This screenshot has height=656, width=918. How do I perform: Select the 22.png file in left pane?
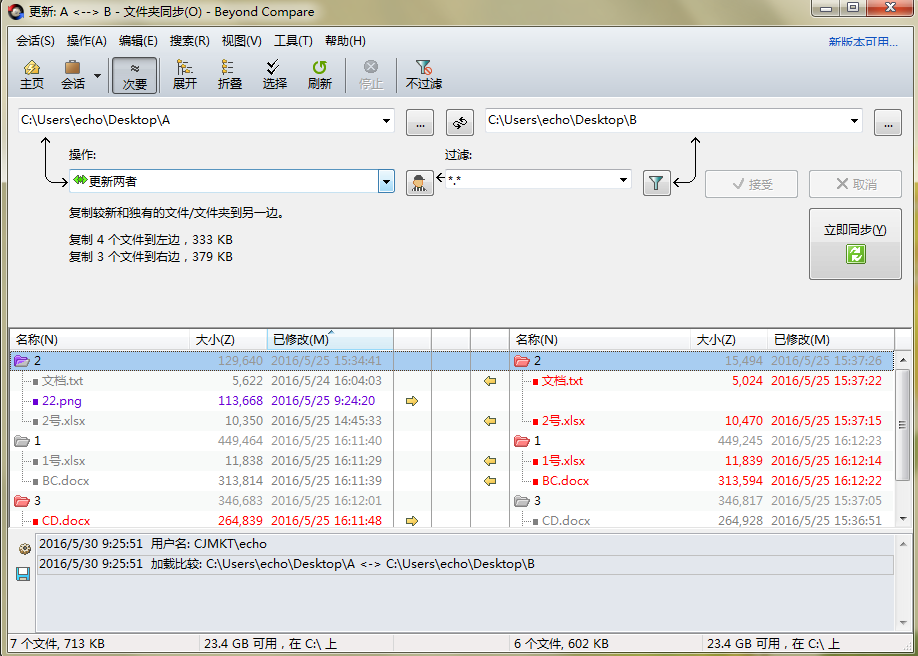62,401
